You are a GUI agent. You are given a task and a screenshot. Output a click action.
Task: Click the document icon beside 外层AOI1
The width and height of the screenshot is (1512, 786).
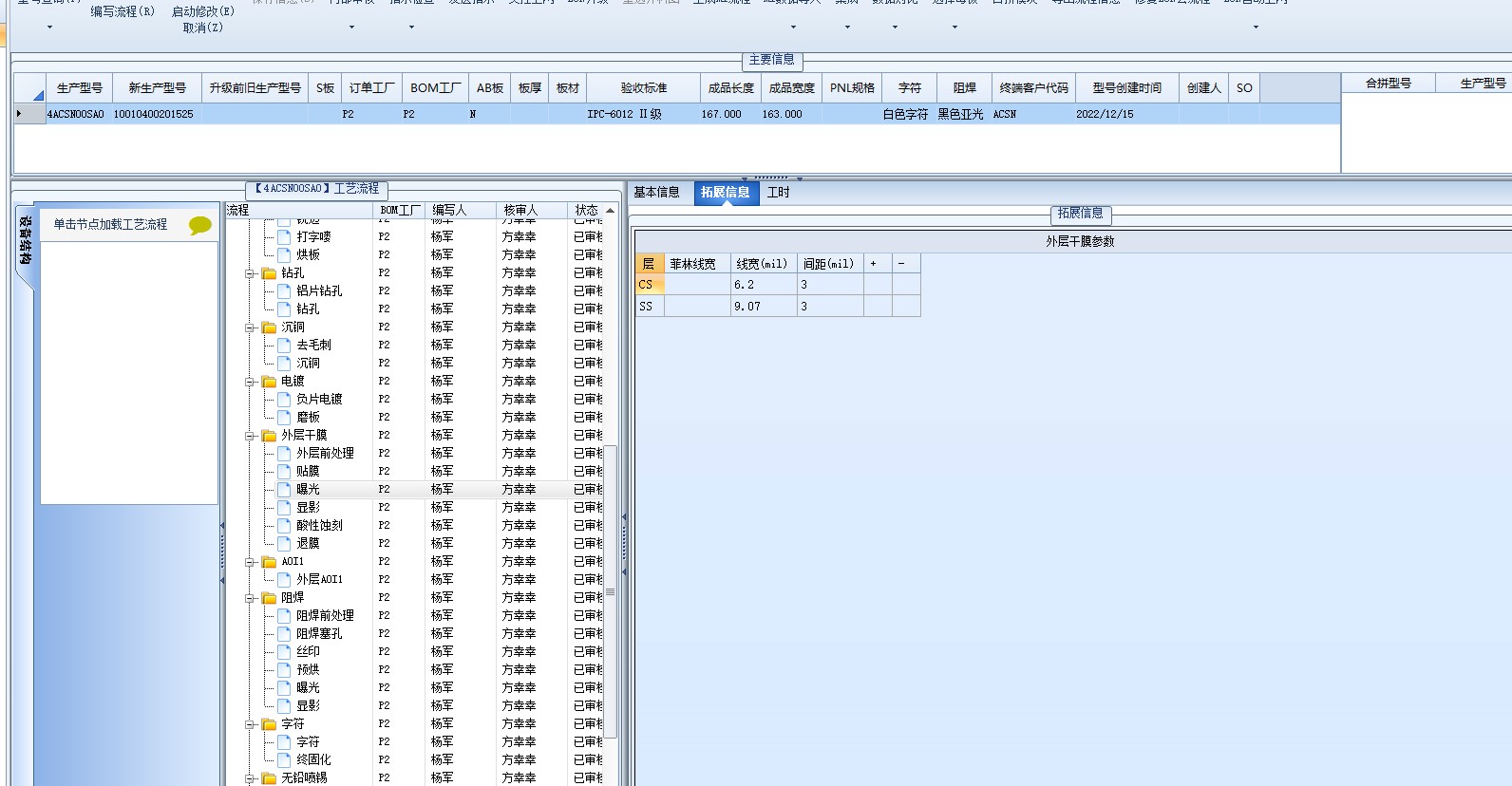point(284,579)
